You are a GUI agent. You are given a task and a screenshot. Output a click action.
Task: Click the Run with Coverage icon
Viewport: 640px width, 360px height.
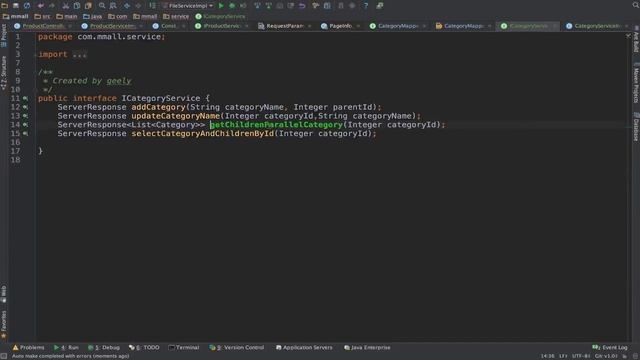(243, 6)
